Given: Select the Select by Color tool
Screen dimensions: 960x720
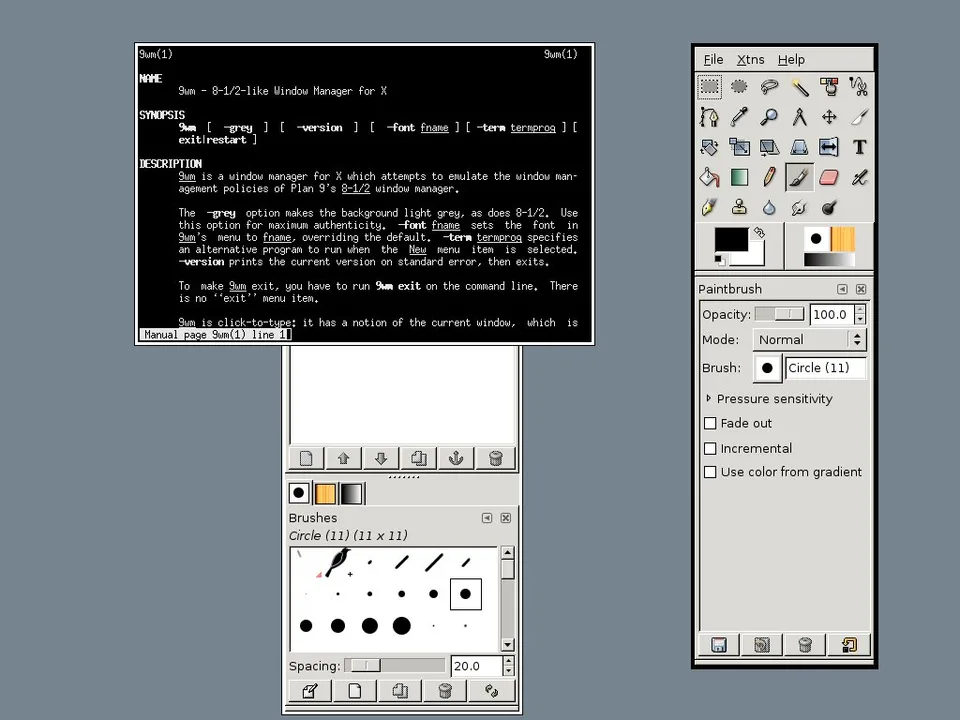Looking at the screenshot, I should (x=830, y=87).
